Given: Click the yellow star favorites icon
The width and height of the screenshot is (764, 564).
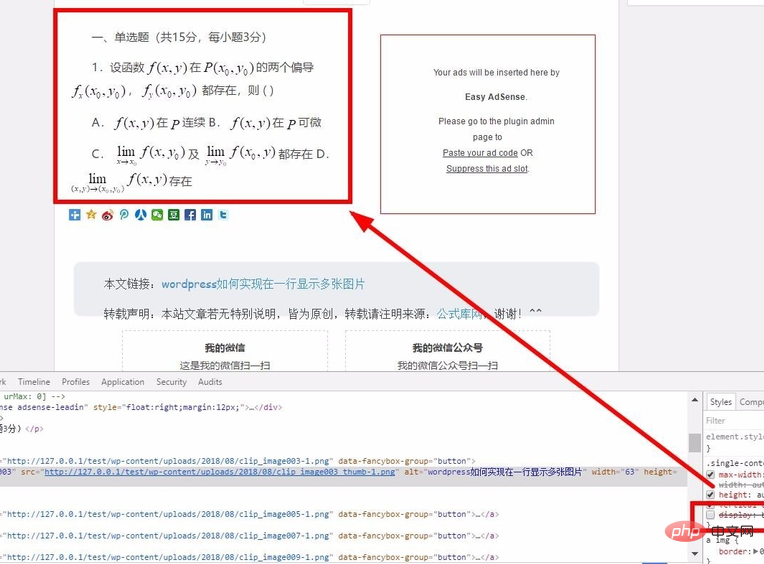Looking at the screenshot, I should (91, 215).
